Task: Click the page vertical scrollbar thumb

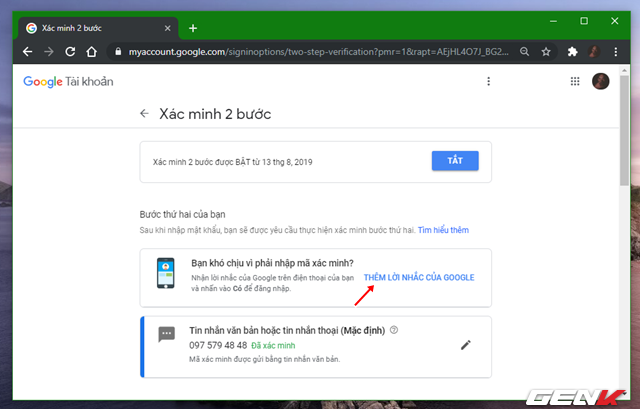Action: [x=624, y=131]
